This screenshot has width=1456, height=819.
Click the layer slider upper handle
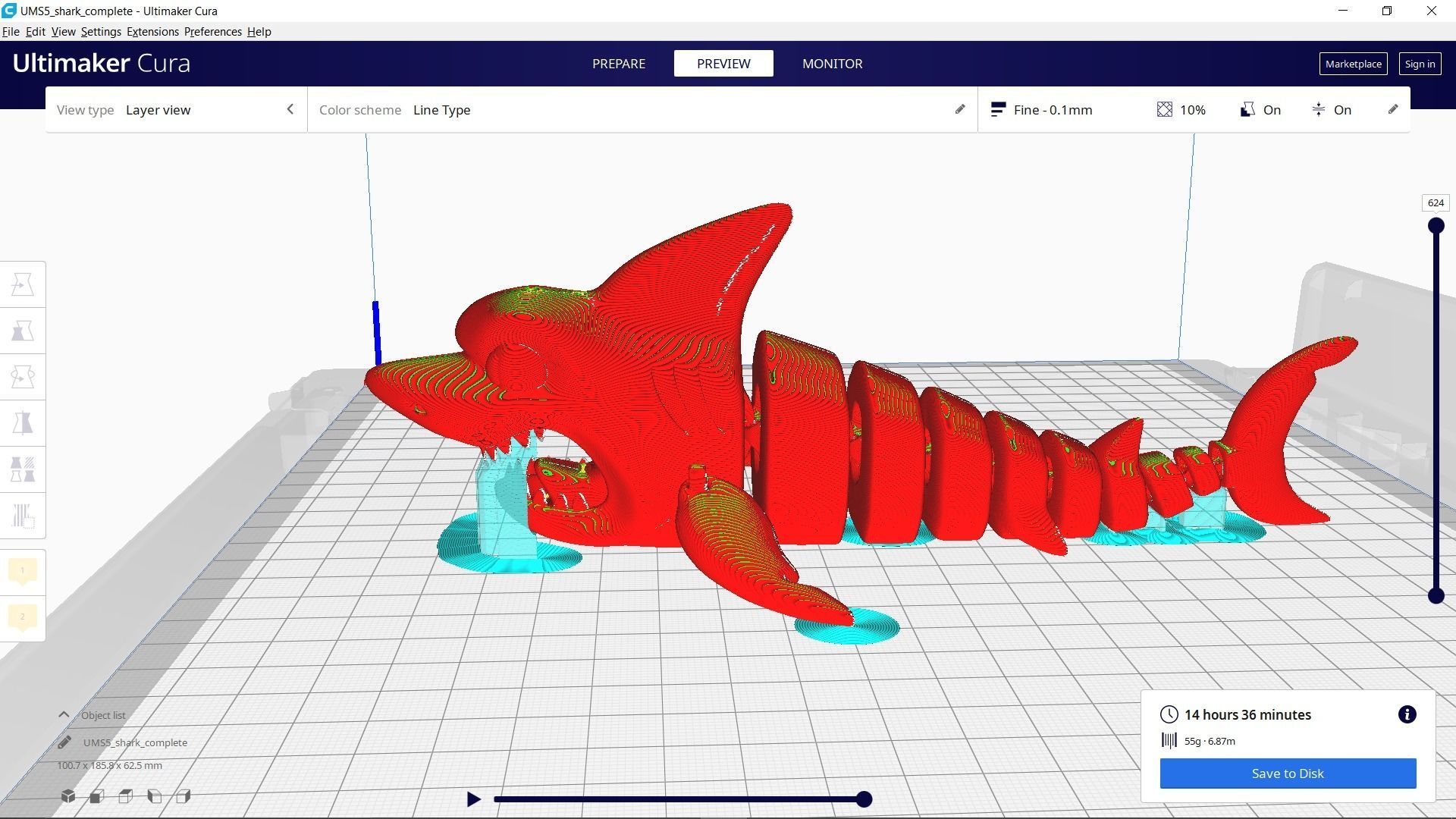click(x=1436, y=225)
